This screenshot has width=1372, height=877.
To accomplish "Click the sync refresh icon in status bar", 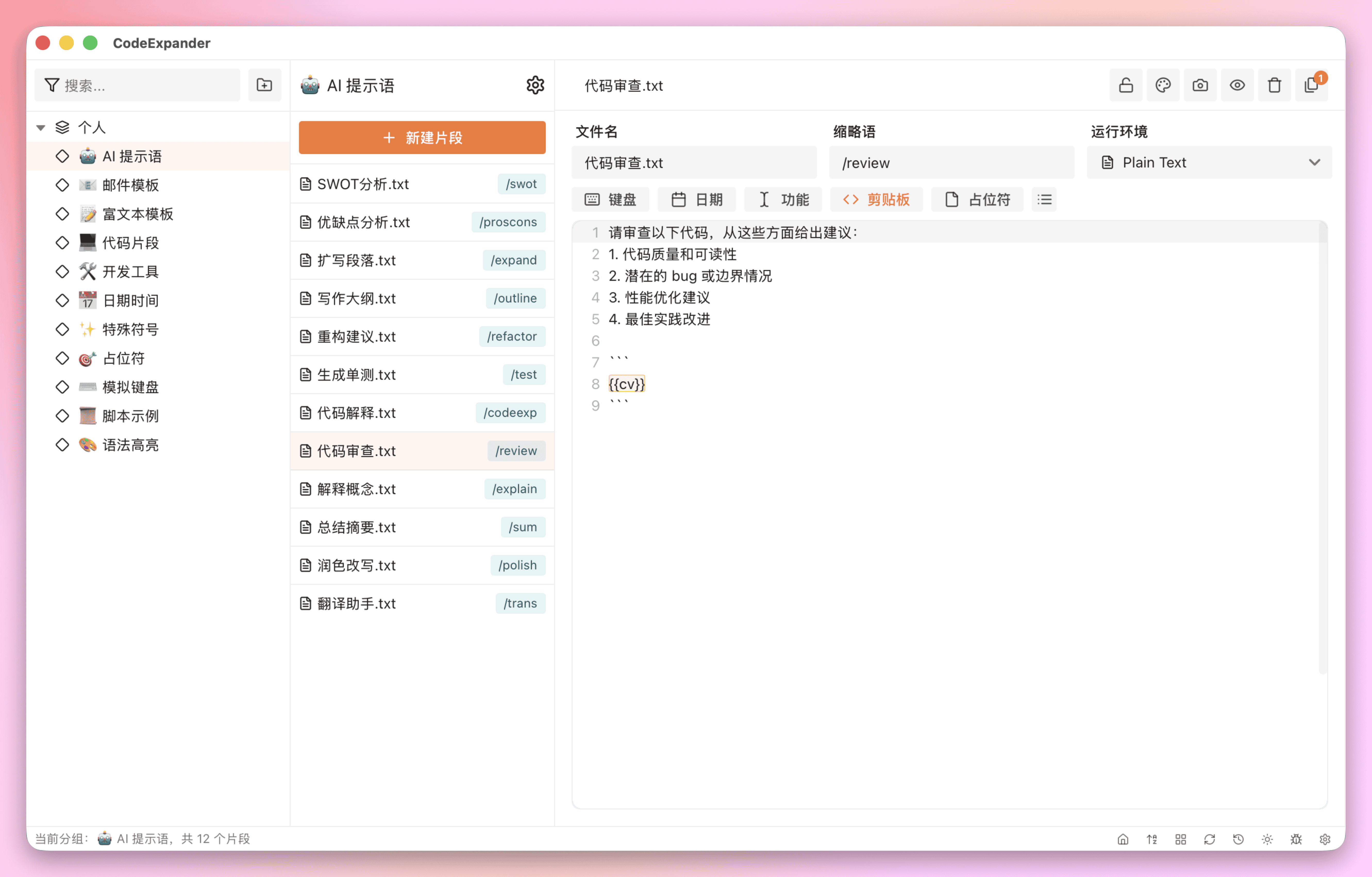I will 1209,839.
